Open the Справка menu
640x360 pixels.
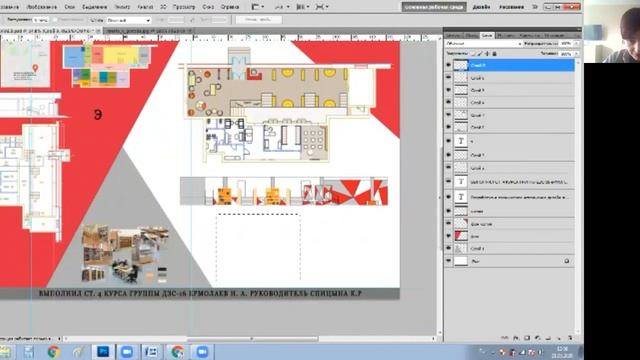pyautogui.click(x=230, y=7)
